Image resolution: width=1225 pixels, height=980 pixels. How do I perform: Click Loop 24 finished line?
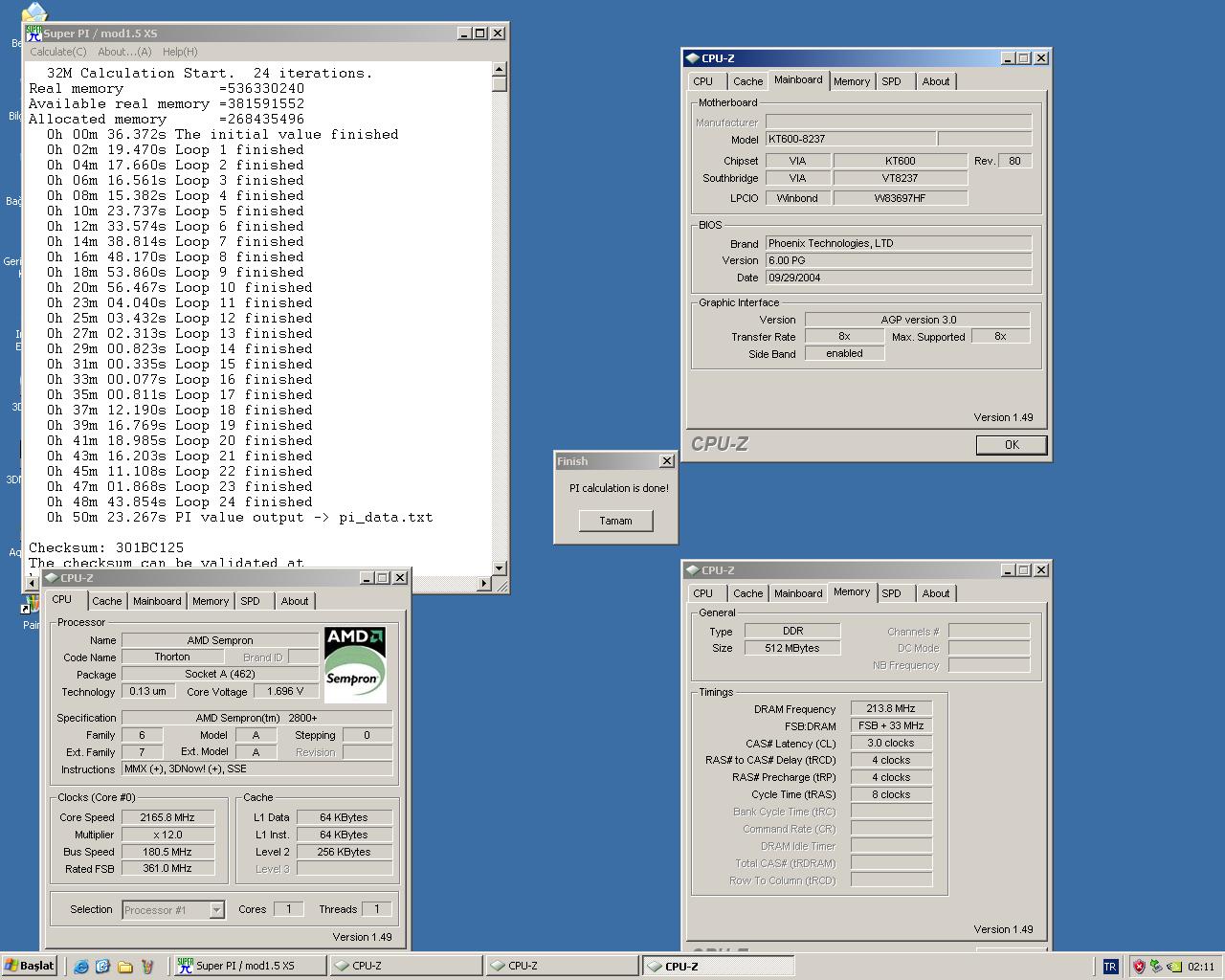(x=180, y=502)
